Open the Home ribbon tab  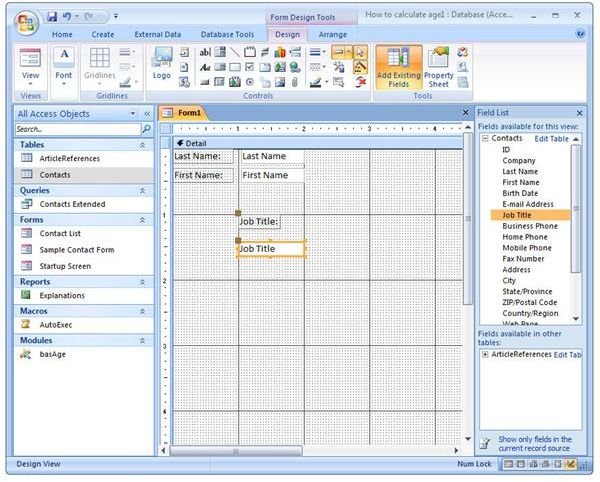pos(62,34)
